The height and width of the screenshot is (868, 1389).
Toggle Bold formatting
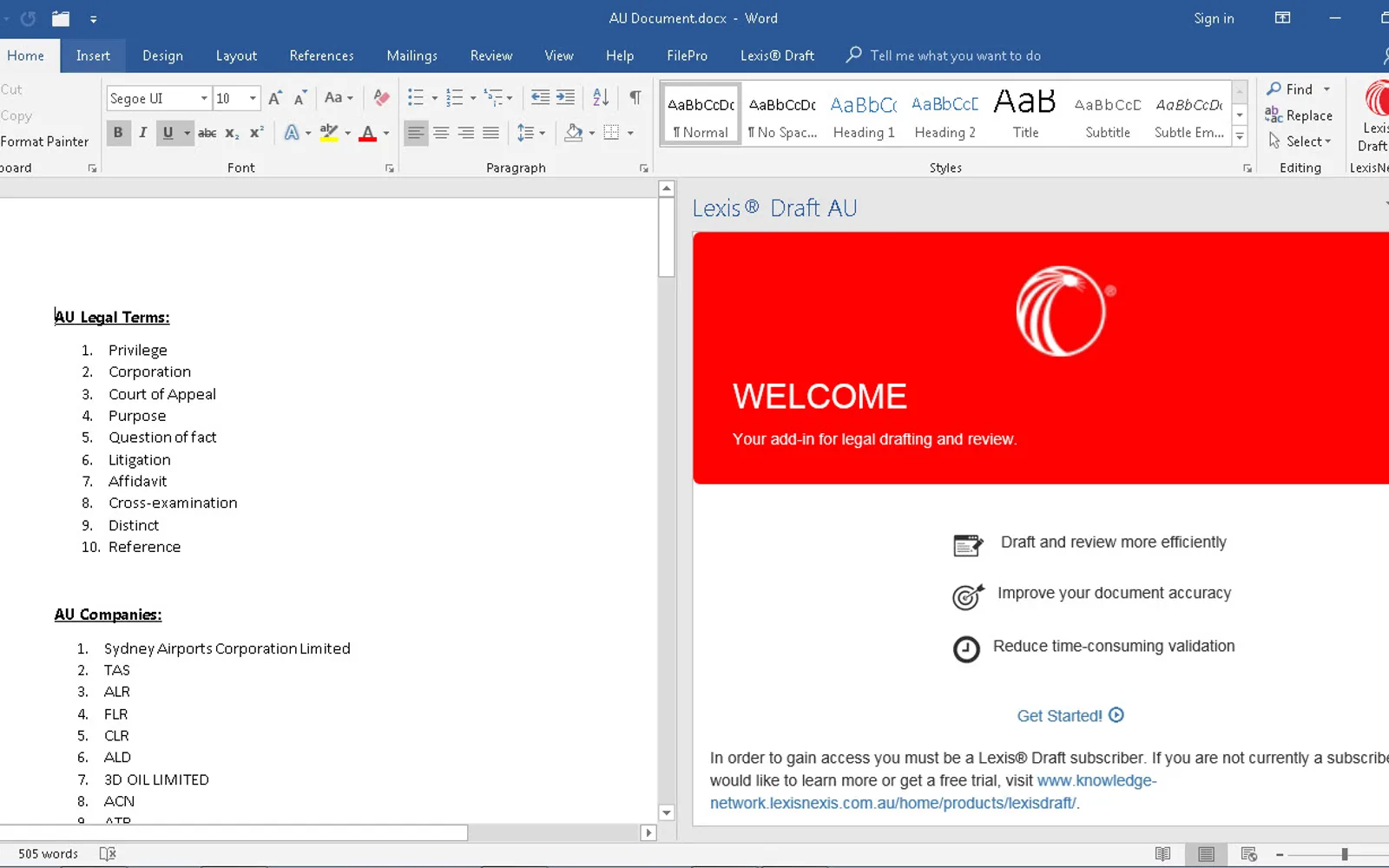point(118,133)
